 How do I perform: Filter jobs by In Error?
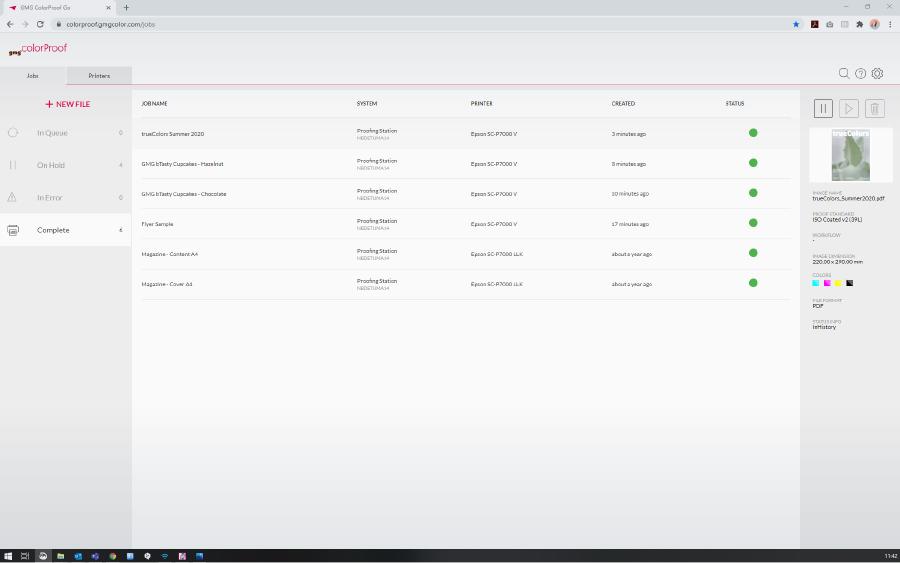pyautogui.click(x=50, y=198)
